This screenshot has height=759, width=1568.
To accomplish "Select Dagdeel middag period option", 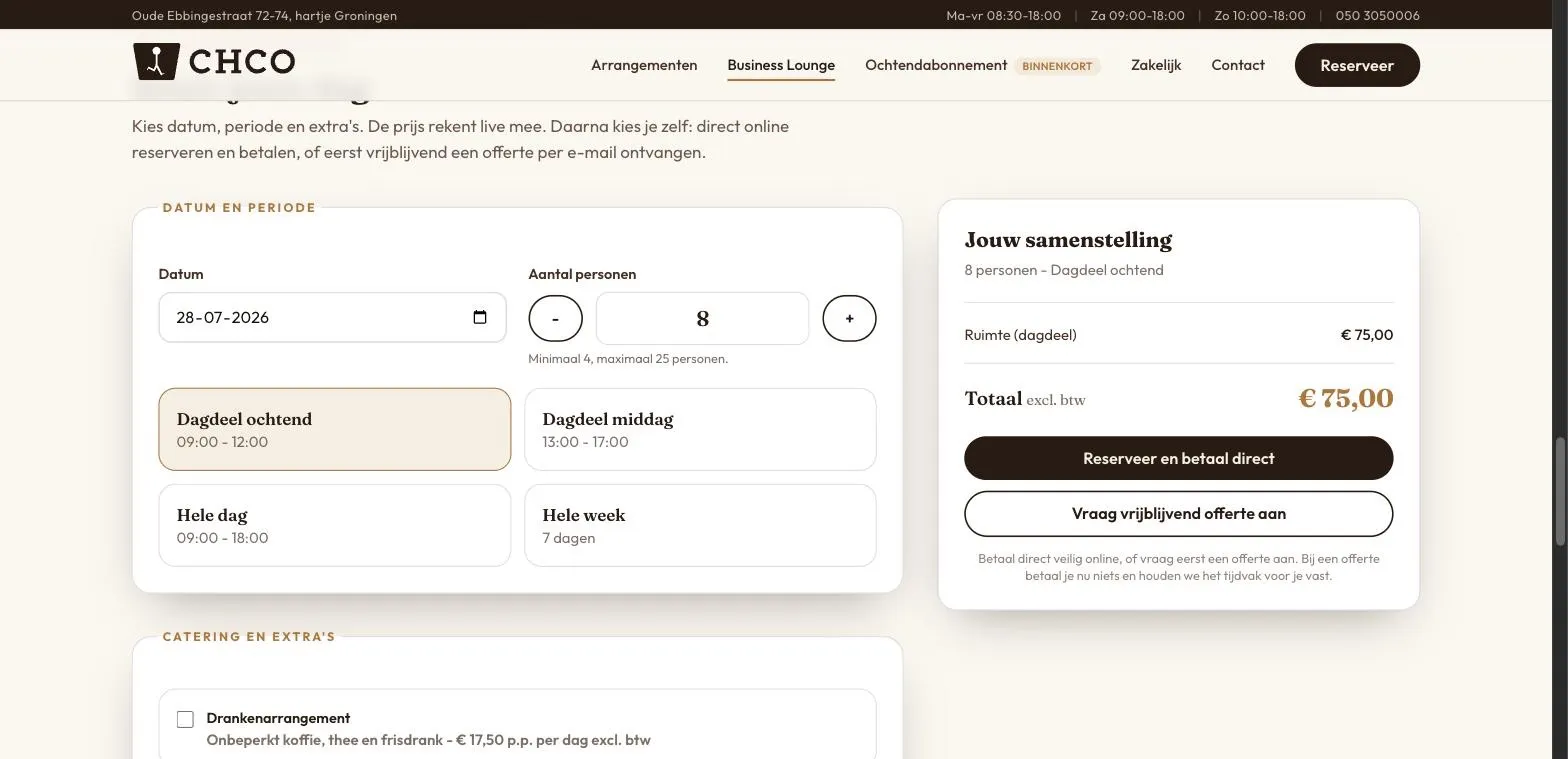I will [x=700, y=429].
